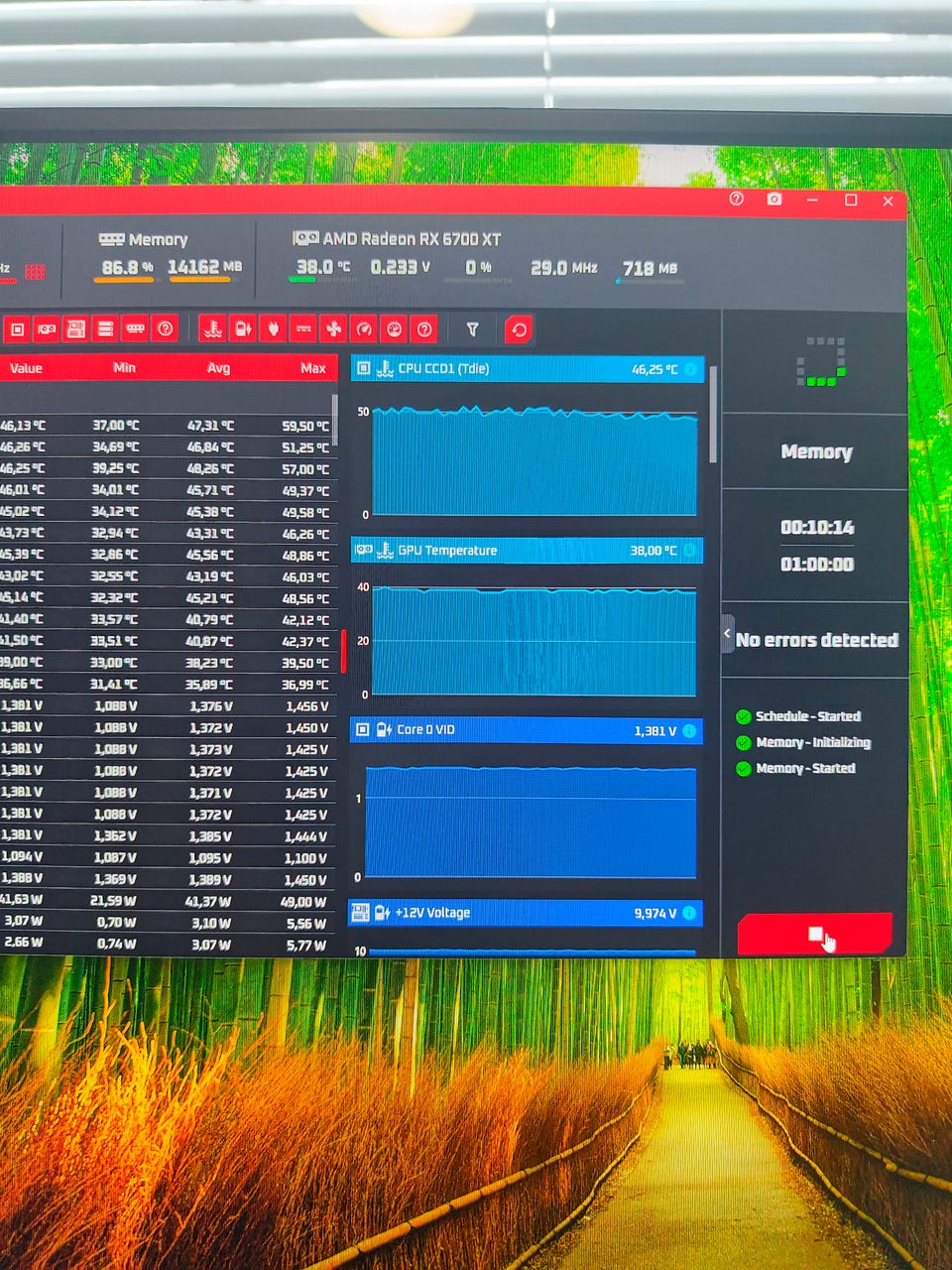The height and width of the screenshot is (1270, 952).
Task: Click the graph panel vertical scrollbar
Action: [x=712, y=413]
